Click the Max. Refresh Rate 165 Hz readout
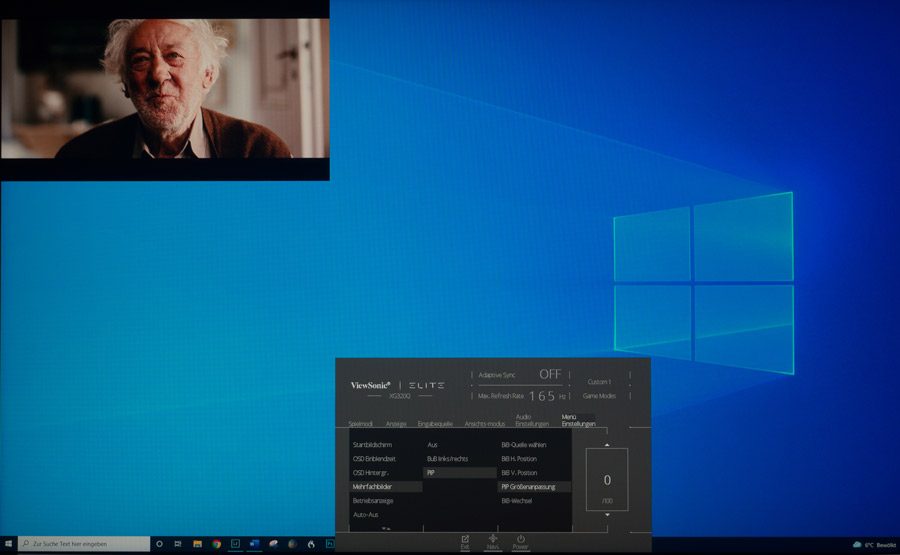 point(522,396)
